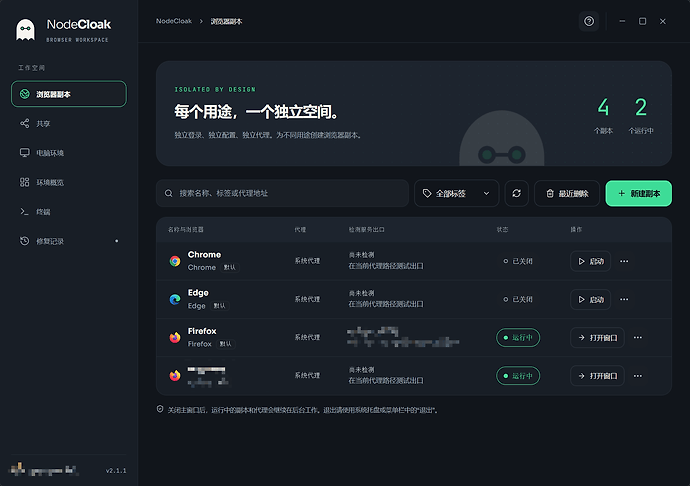
Task: Click the Edge profile name
Action: click(x=198, y=293)
